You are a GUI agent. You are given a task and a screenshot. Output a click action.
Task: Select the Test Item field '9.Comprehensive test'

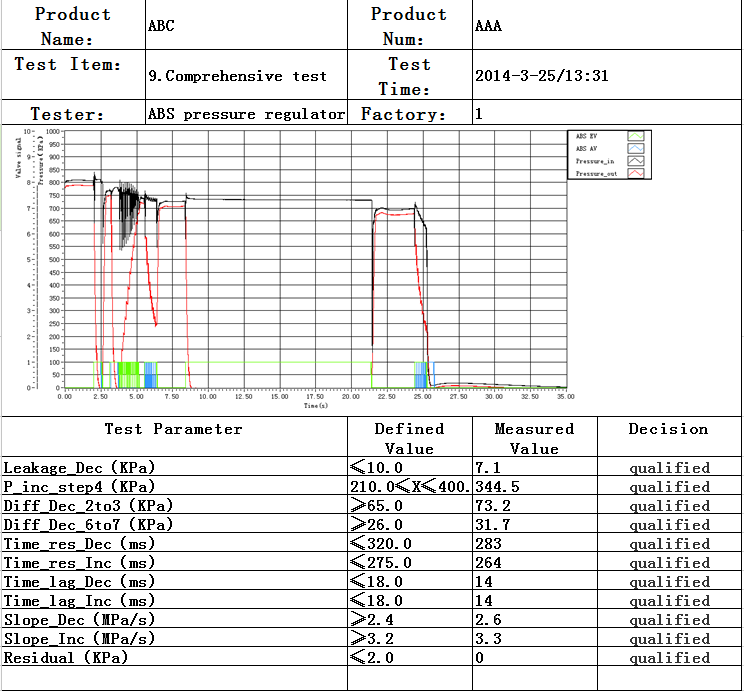[237, 75]
